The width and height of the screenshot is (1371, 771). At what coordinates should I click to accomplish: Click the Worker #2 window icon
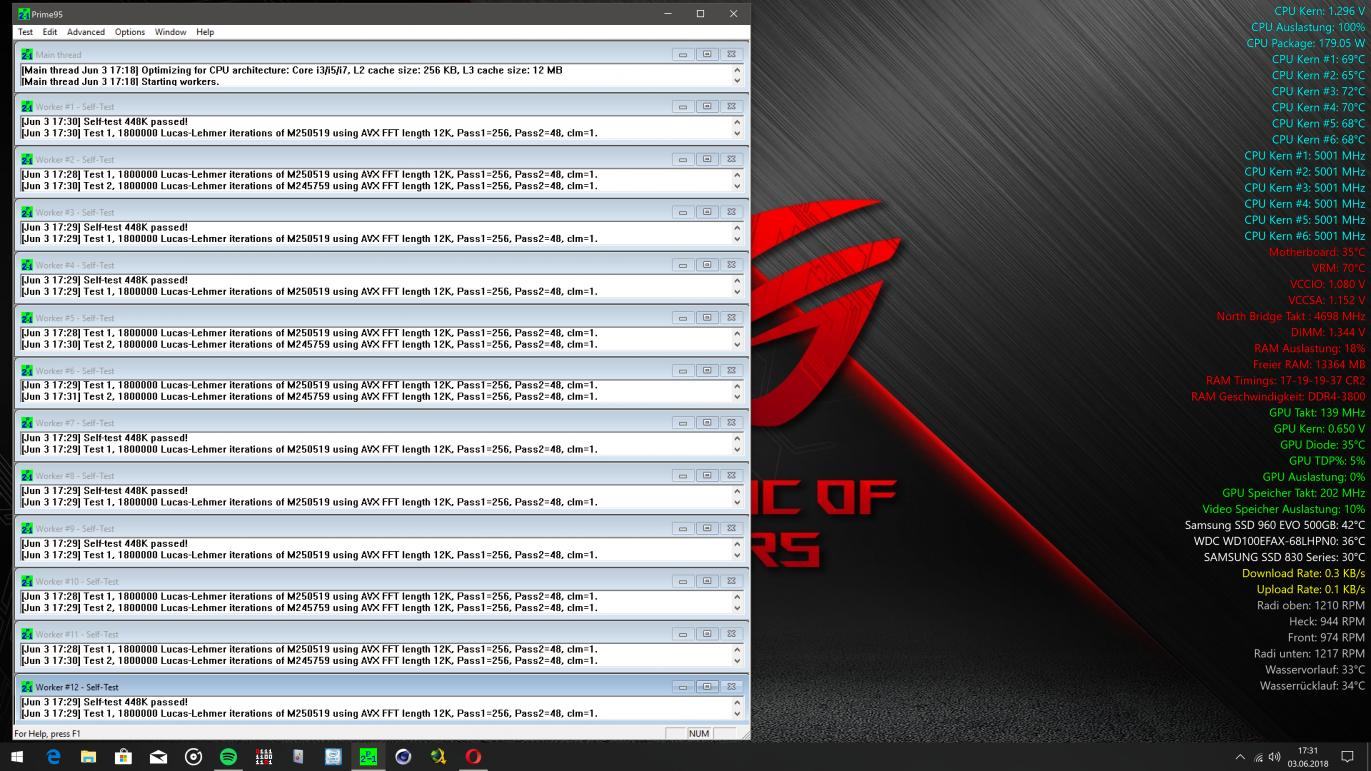click(x=27, y=159)
